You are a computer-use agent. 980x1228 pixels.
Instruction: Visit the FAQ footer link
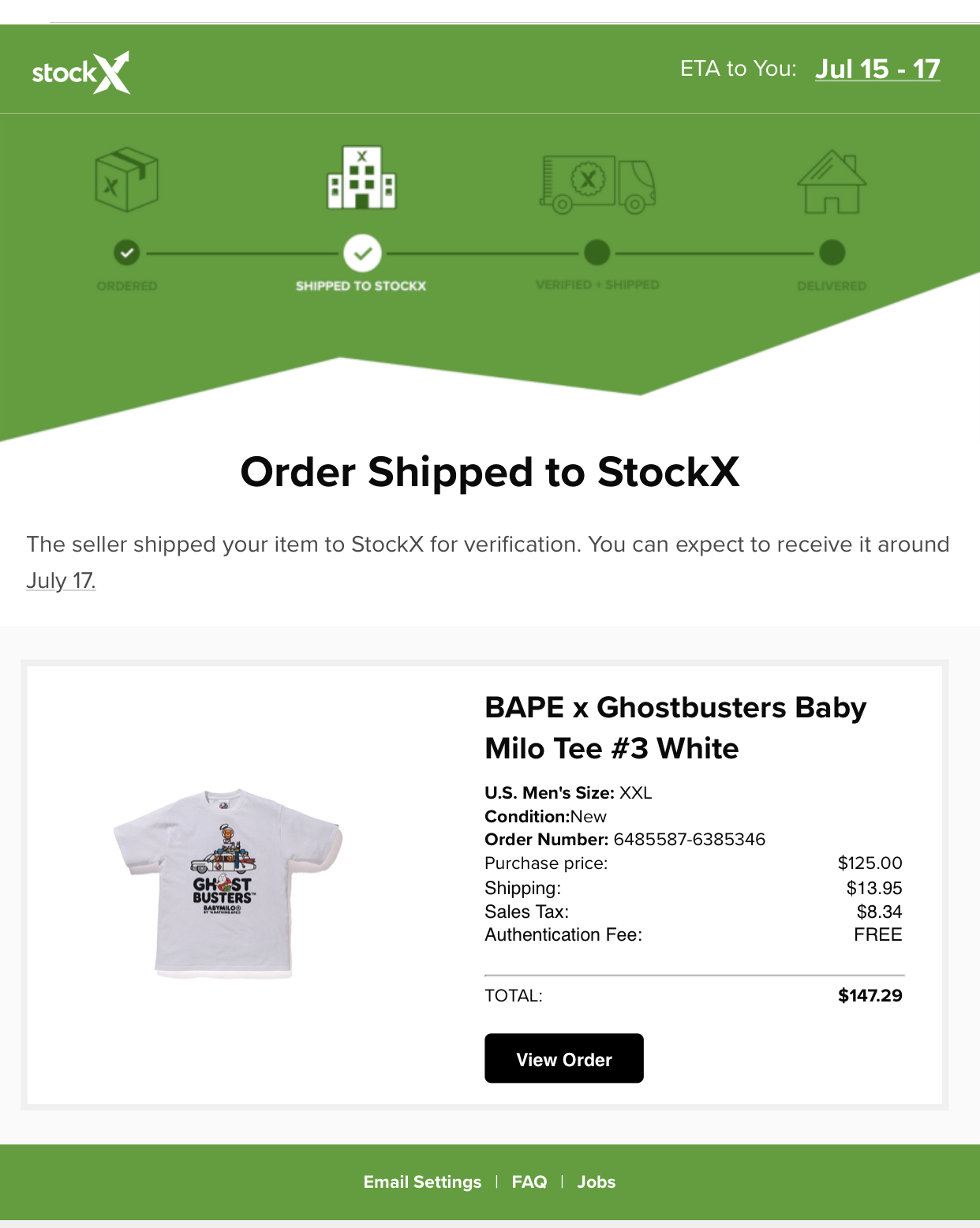point(529,1181)
